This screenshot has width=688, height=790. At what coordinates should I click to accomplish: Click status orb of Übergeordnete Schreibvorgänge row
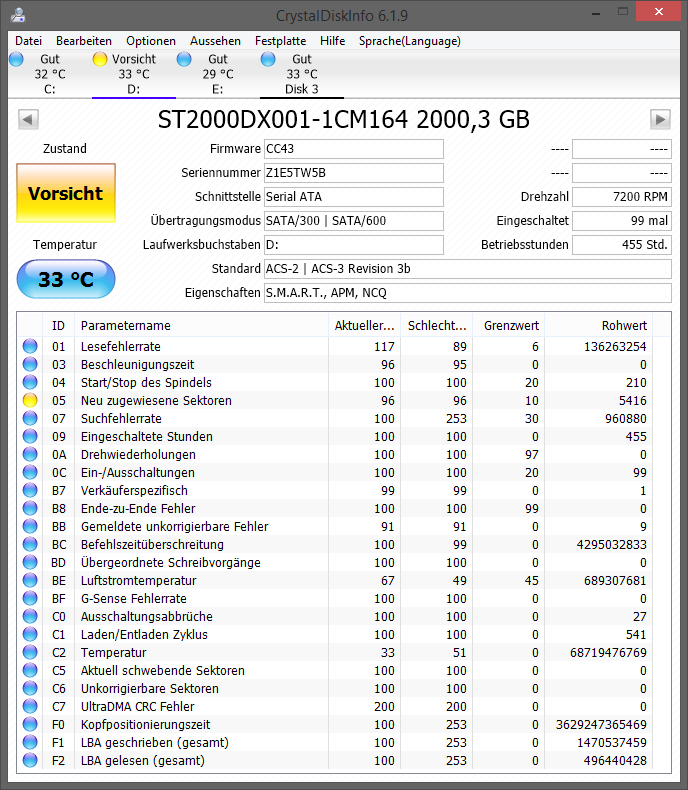coord(30,562)
